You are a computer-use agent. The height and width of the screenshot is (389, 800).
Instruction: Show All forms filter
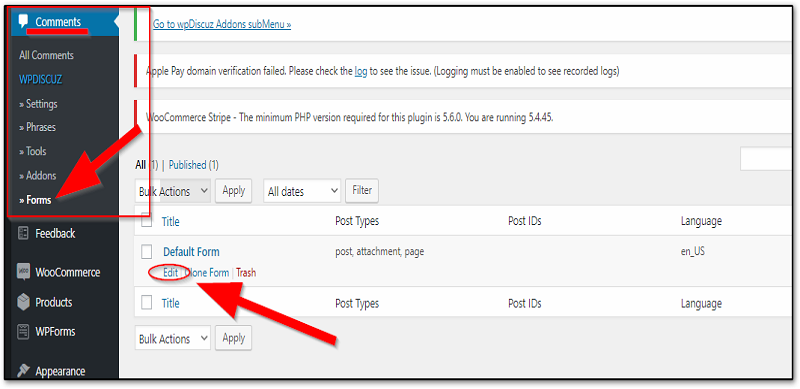(140, 165)
